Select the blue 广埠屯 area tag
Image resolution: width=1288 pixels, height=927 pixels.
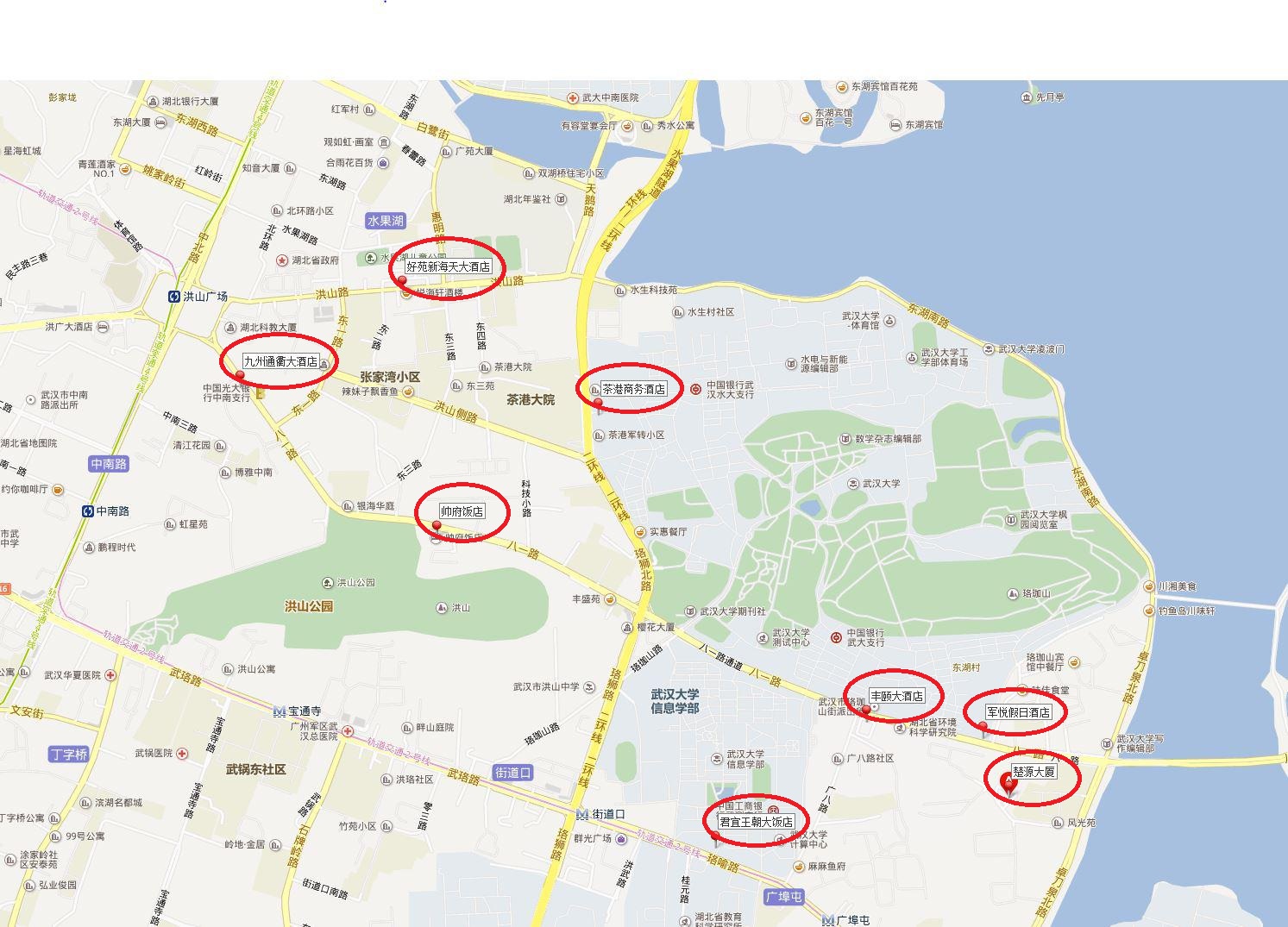point(784,897)
